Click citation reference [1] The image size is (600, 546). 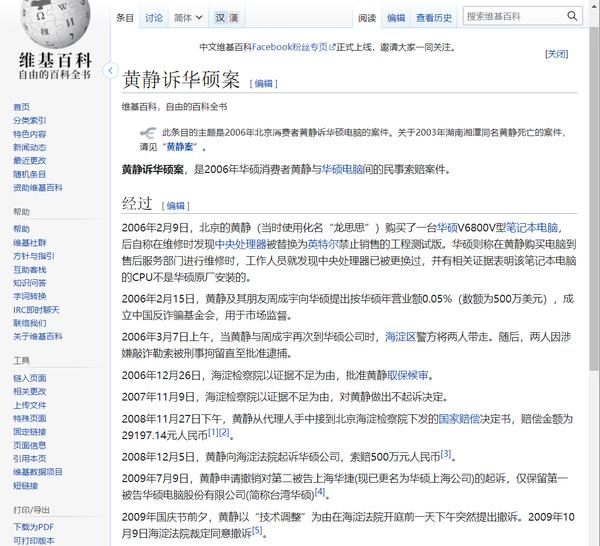click(x=213, y=433)
